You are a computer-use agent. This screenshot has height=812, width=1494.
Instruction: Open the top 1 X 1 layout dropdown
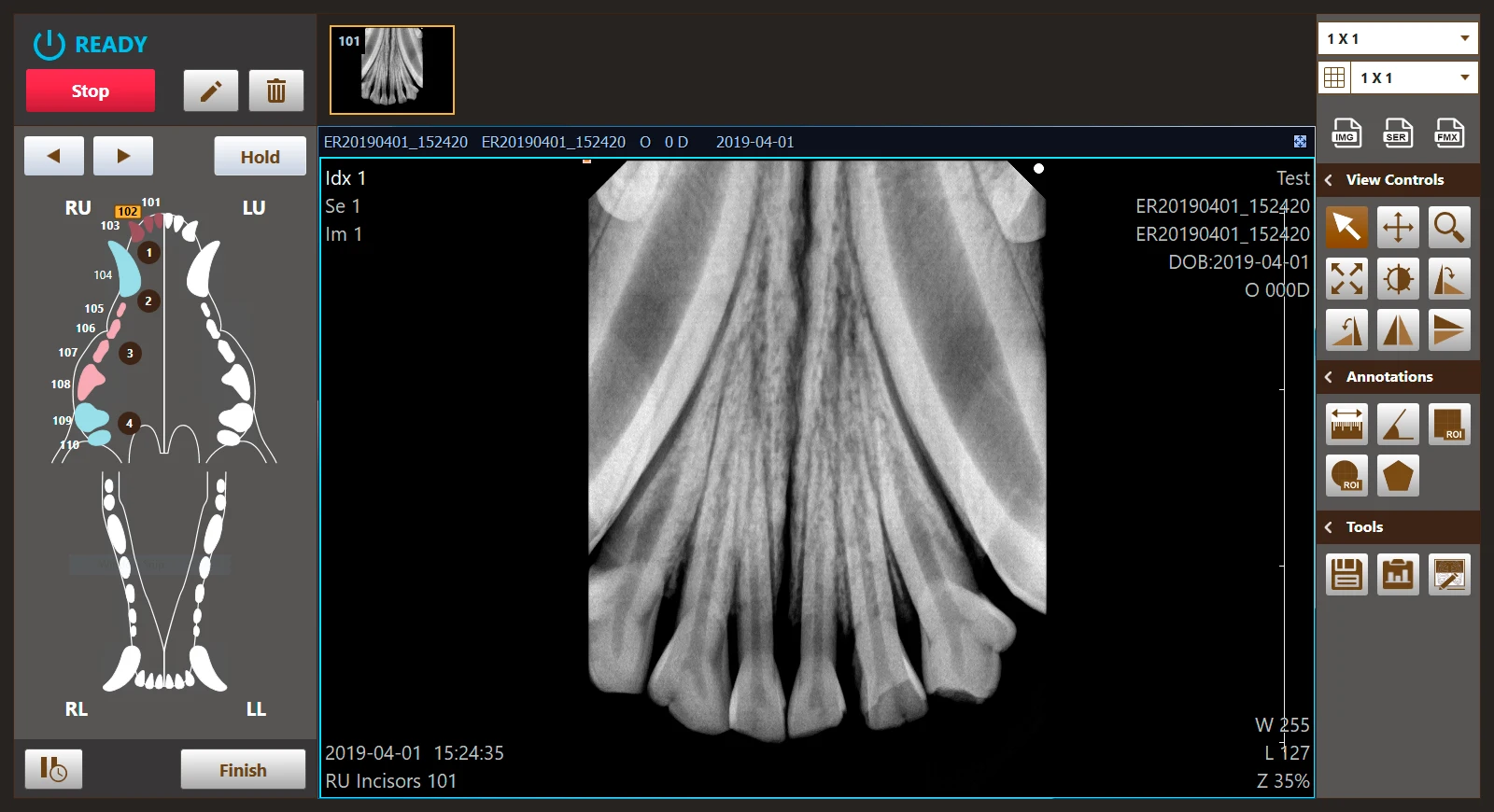(1397, 38)
